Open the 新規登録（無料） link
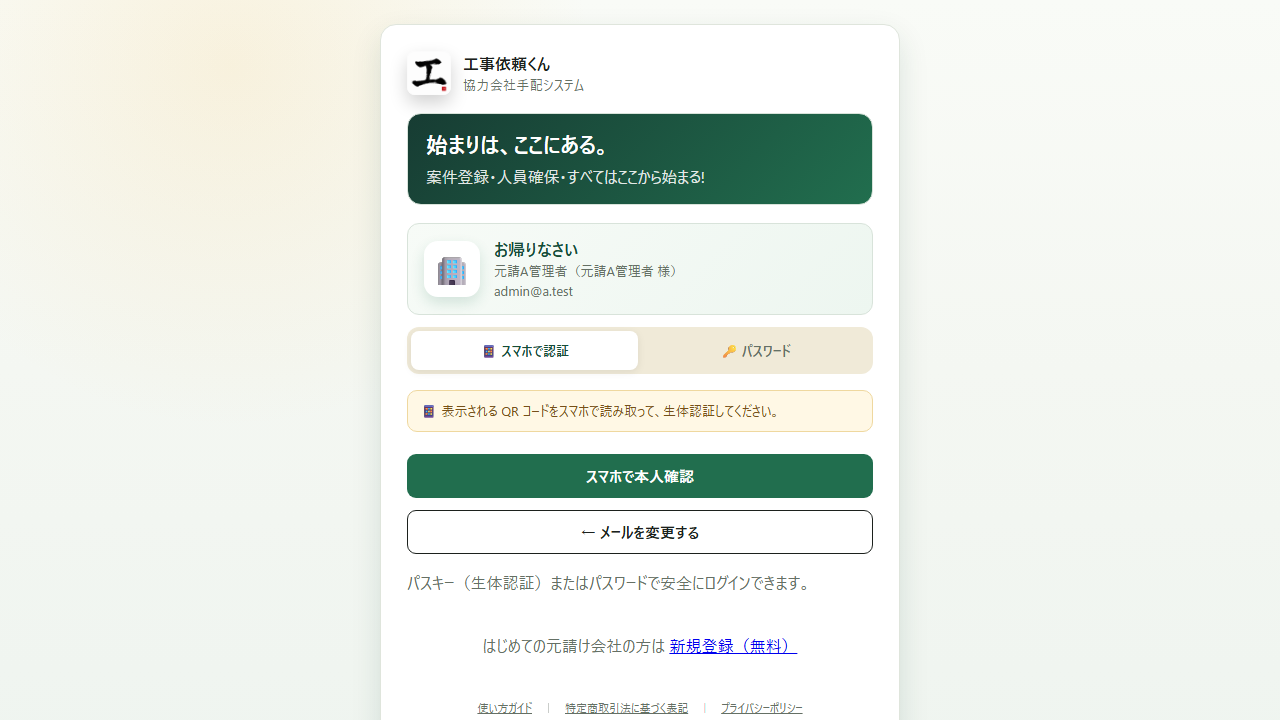Screen dimensions: 1280x720 [733, 646]
